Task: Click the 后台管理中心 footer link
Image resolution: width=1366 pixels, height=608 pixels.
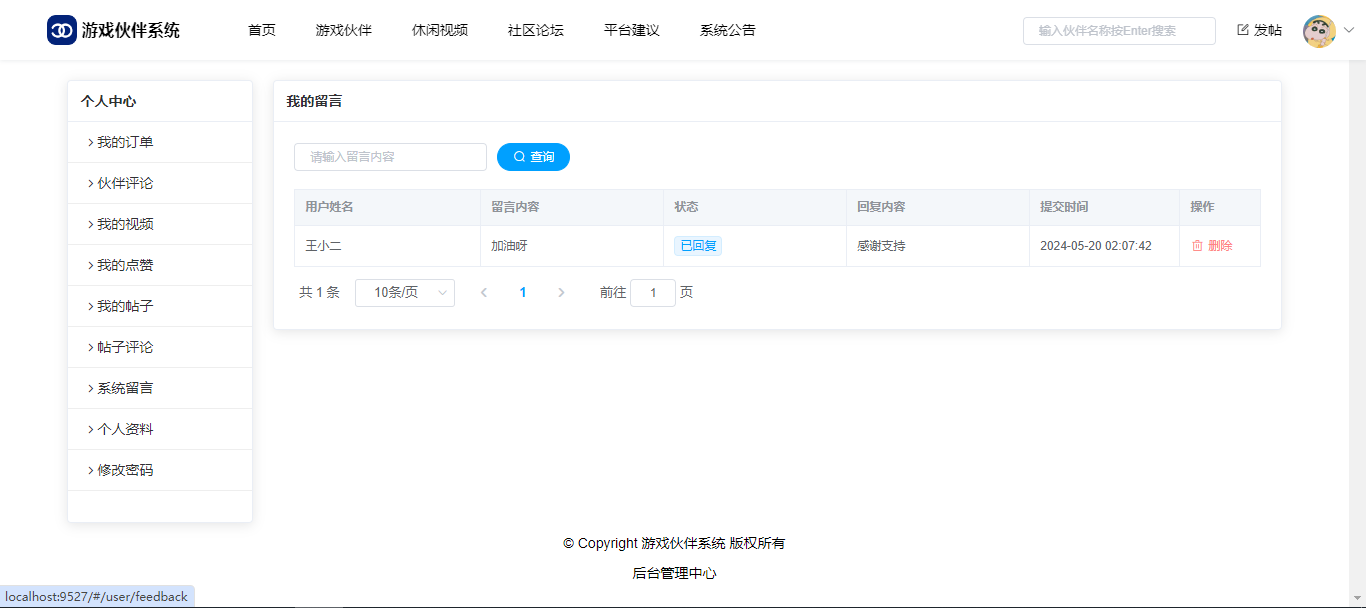Action: [674, 573]
